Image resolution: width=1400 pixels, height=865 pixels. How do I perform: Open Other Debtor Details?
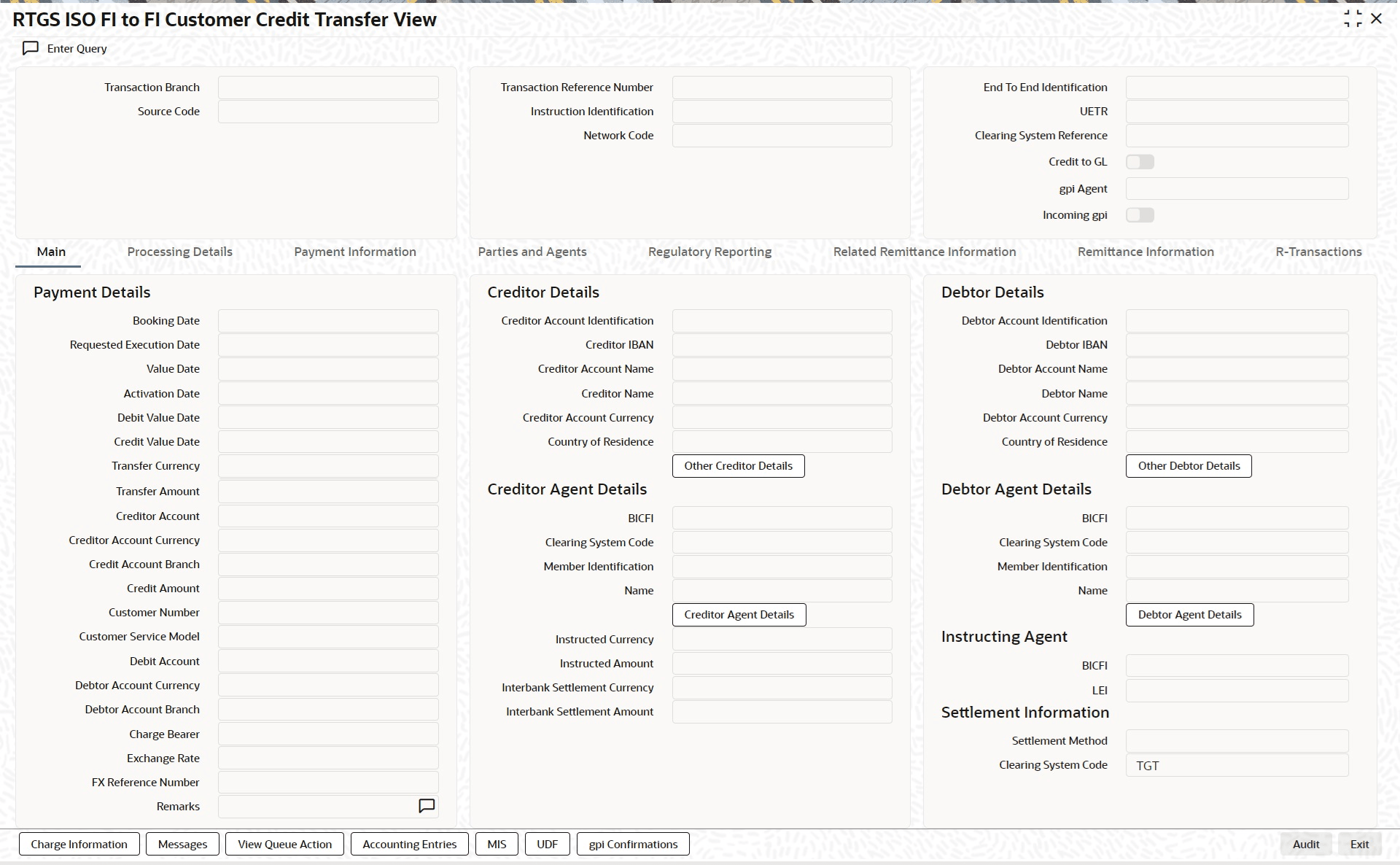[x=1189, y=466]
